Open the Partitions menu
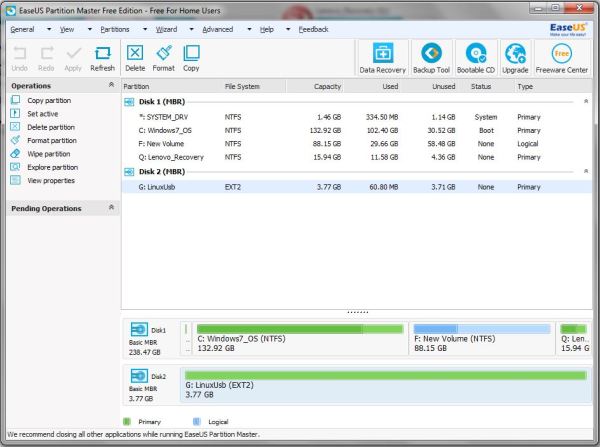 (x=115, y=29)
